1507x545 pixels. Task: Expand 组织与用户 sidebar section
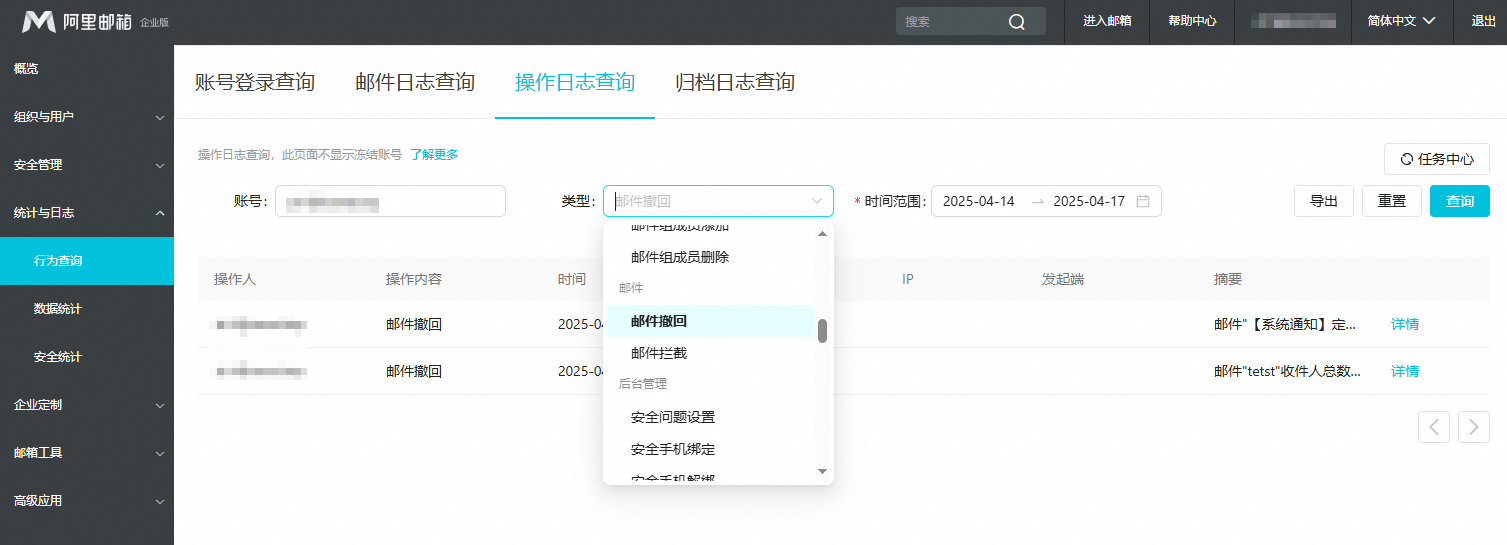point(86,117)
